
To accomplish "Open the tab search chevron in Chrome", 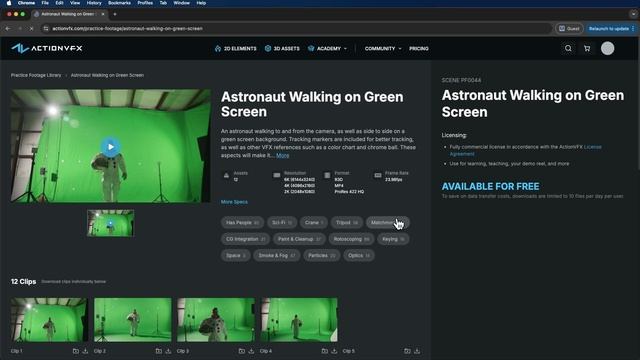I will tap(633, 14).
